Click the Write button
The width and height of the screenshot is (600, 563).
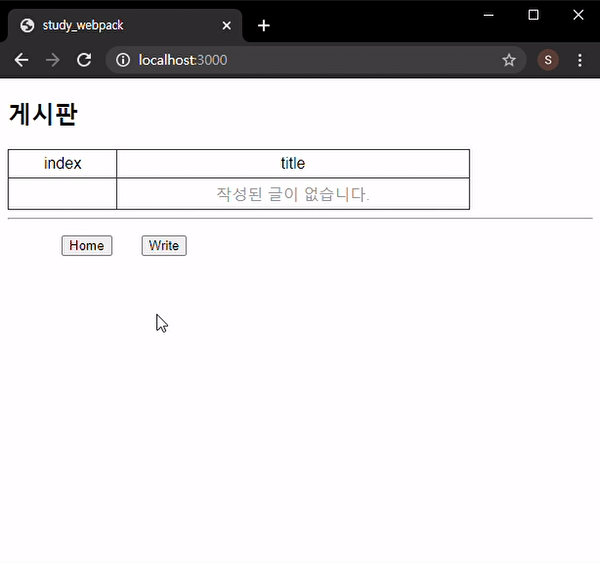pyautogui.click(x=164, y=246)
